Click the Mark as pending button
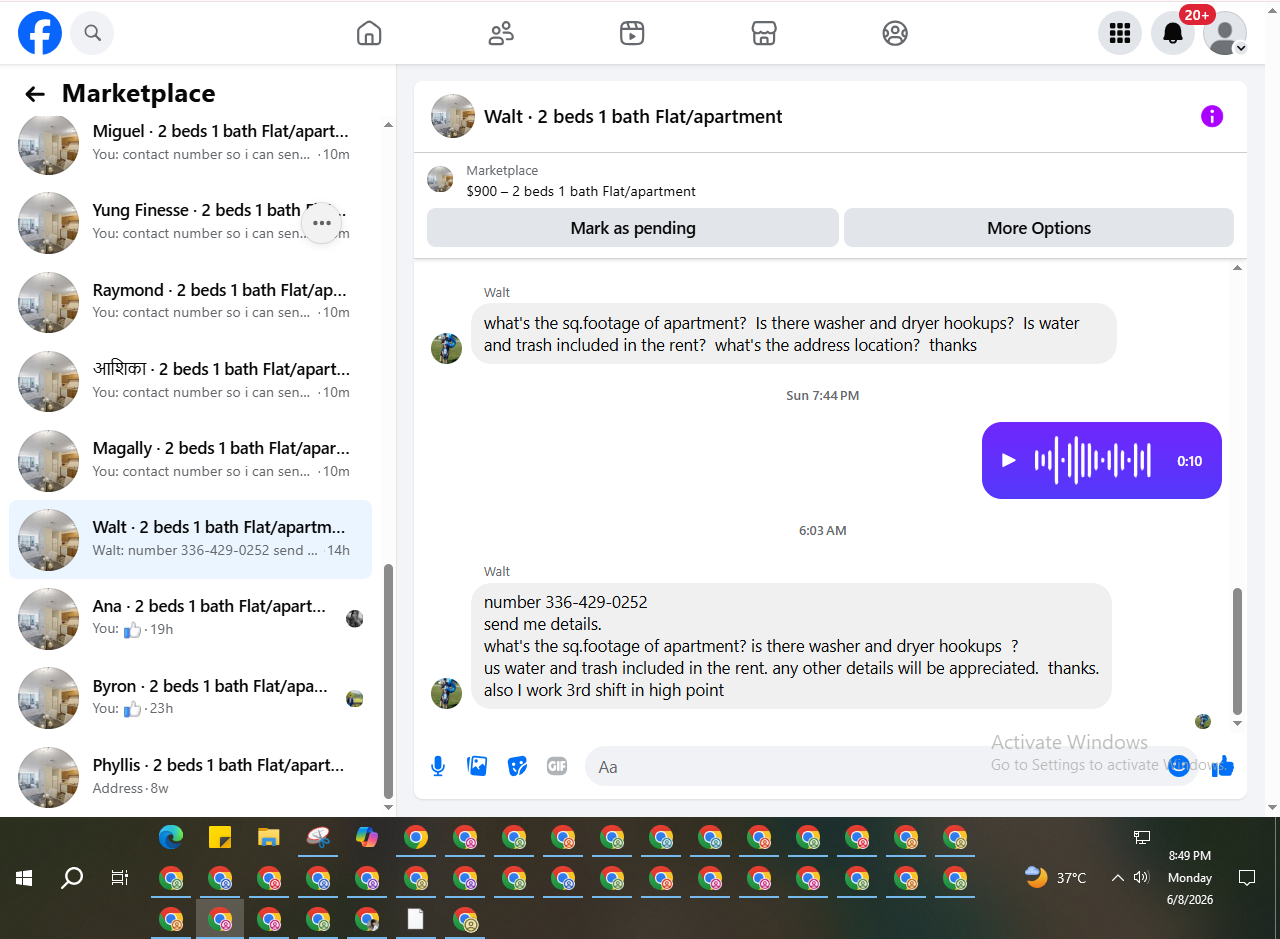1280x939 pixels. click(633, 228)
